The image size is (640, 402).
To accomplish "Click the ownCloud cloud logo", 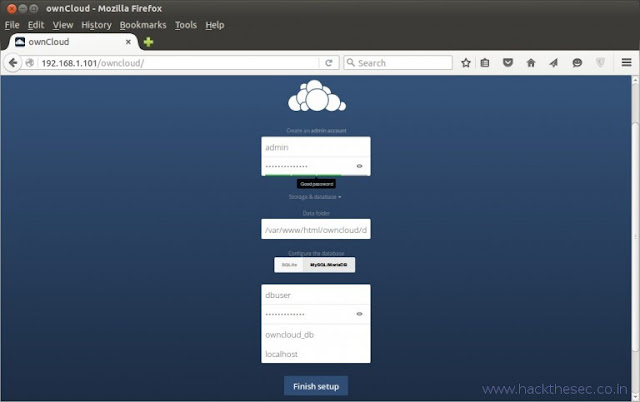I will pyautogui.click(x=317, y=96).
